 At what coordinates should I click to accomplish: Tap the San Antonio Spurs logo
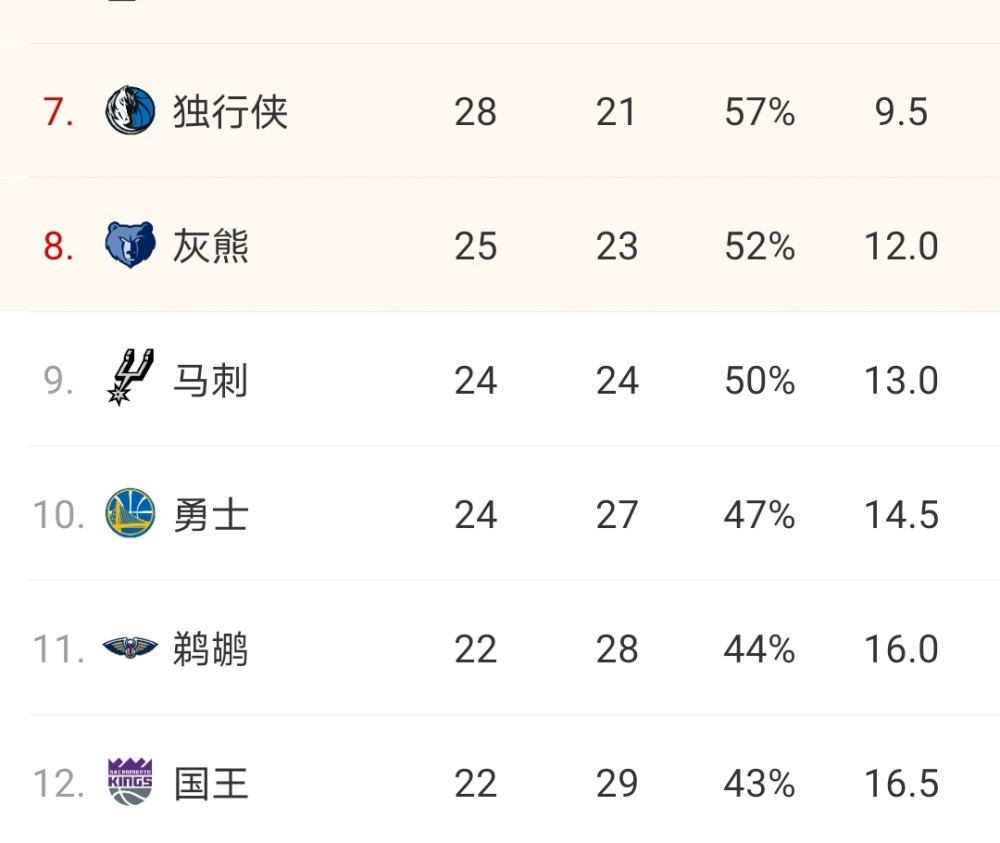coord(130,378)
